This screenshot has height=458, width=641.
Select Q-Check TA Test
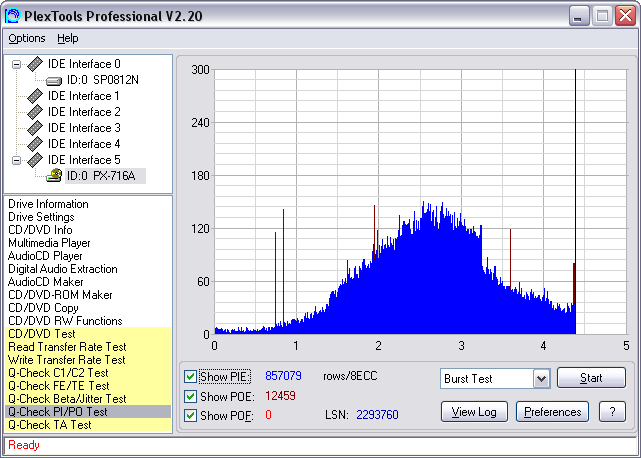pyautogui.click(x=88, y=425)
